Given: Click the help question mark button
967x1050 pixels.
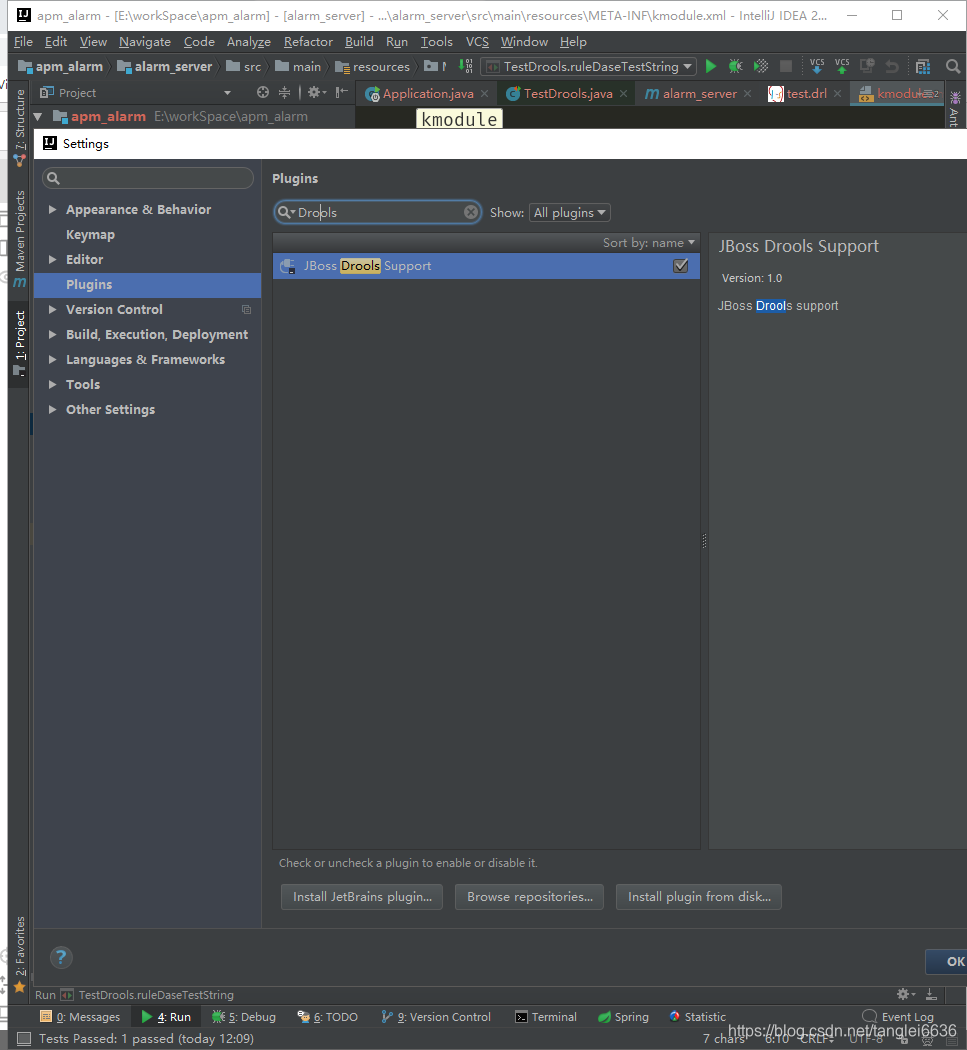Looking at the screenshot, I should 61,957.
